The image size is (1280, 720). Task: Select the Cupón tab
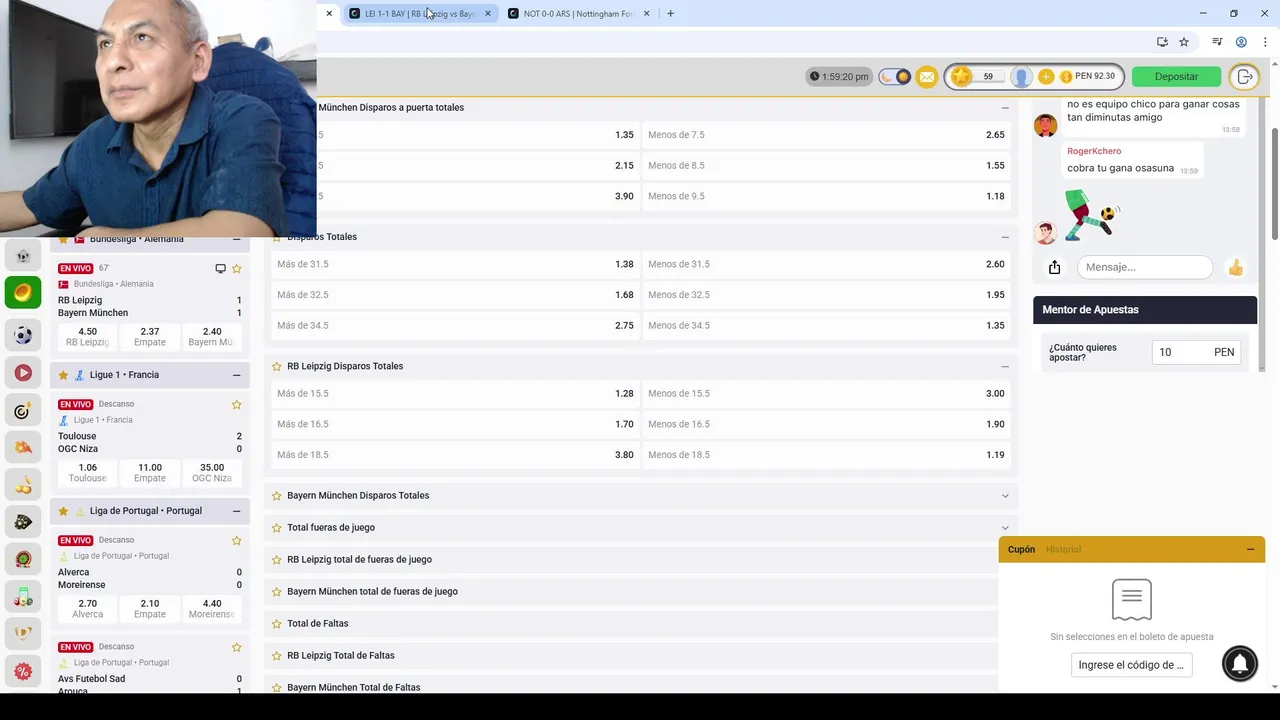(x=1021, y=549)
